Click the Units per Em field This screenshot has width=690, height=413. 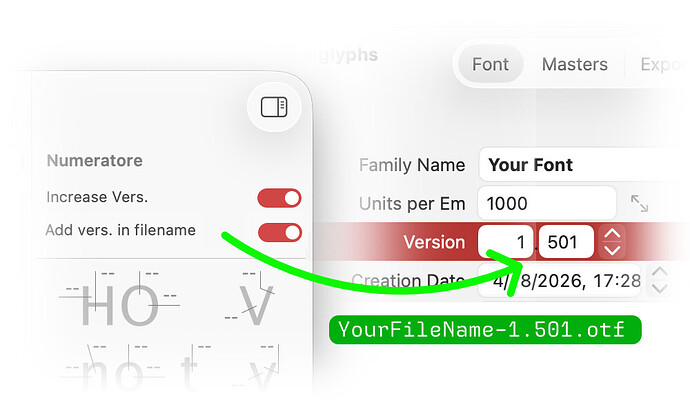coord(547,203)
